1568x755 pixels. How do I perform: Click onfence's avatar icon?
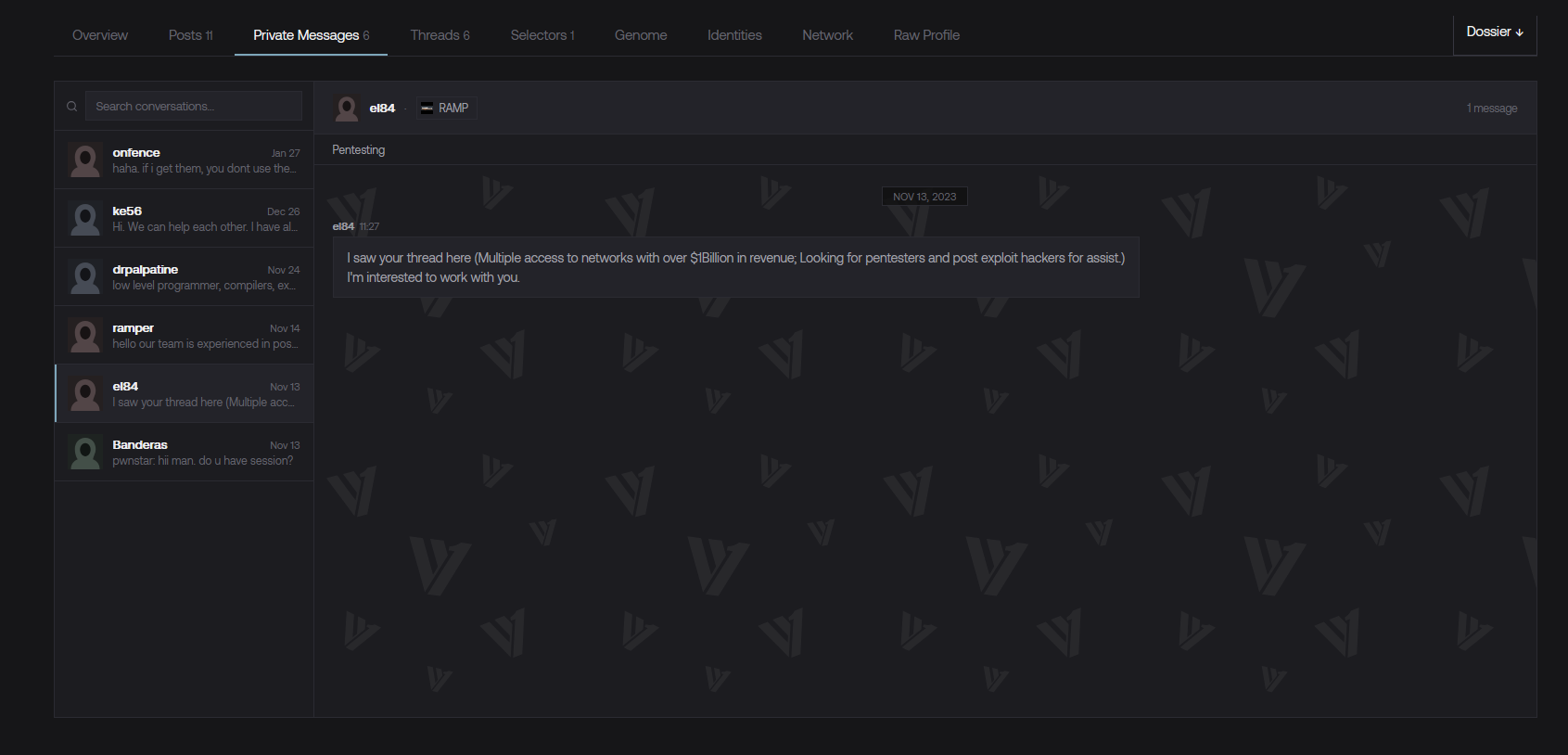coord(85,160)
